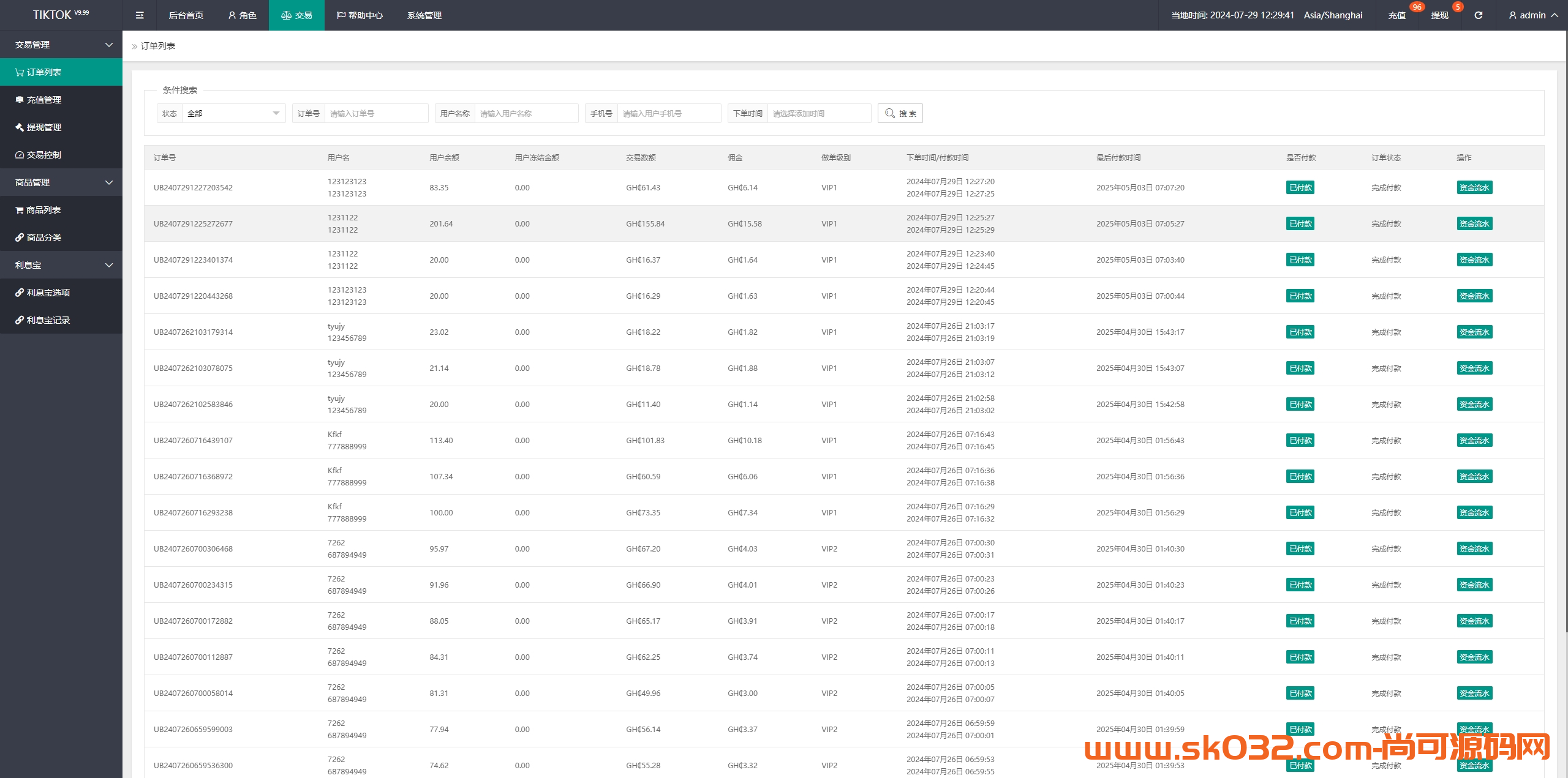Click 资金流水 for order UB2407262103179314
Image resolution: width=1568 pixels, height=778 pixels.
pos(1474,332)
